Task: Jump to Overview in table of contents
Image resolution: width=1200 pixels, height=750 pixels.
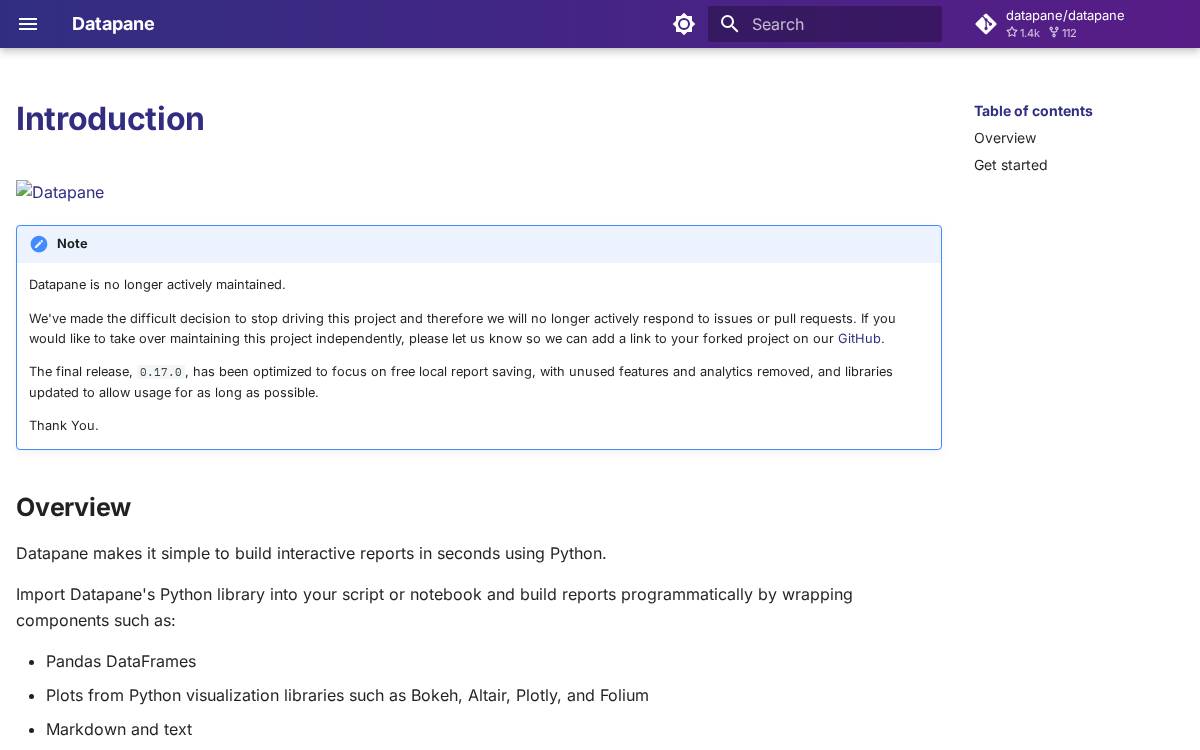Action: [x=1005, y=138]
